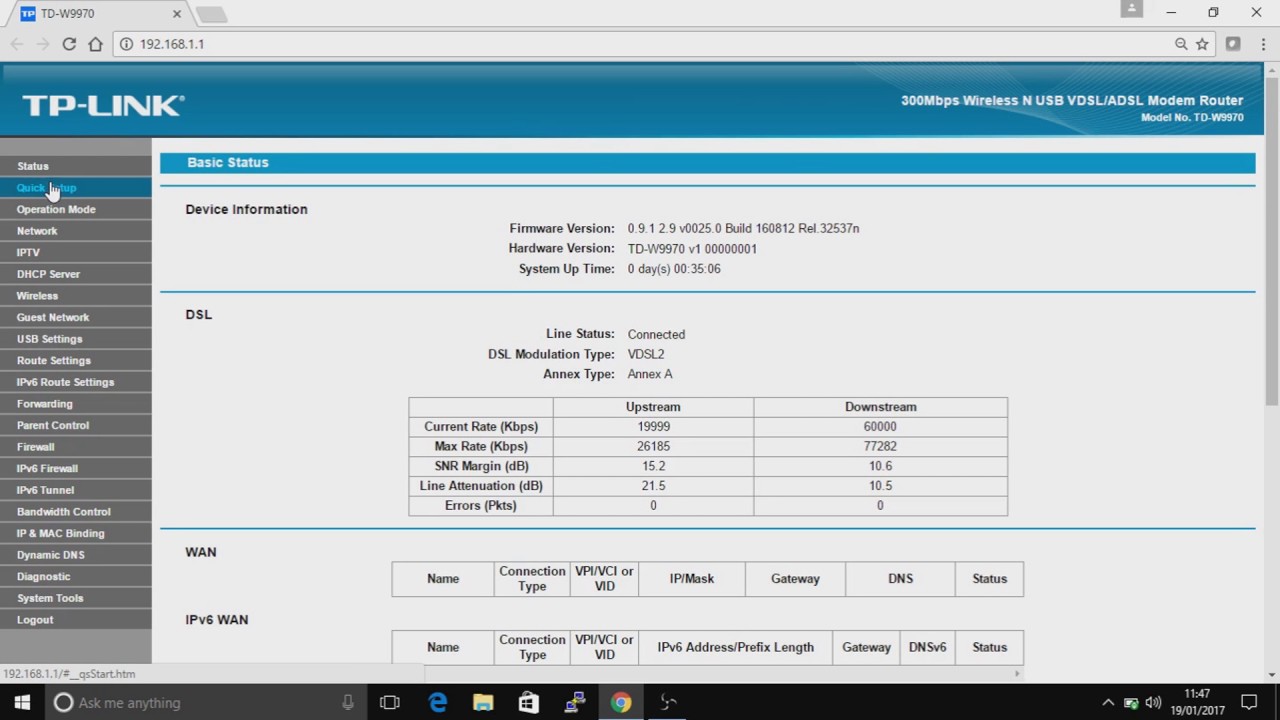Open the Chrome profile user icon
The image size is (1280, 720).
point(1131,9)
